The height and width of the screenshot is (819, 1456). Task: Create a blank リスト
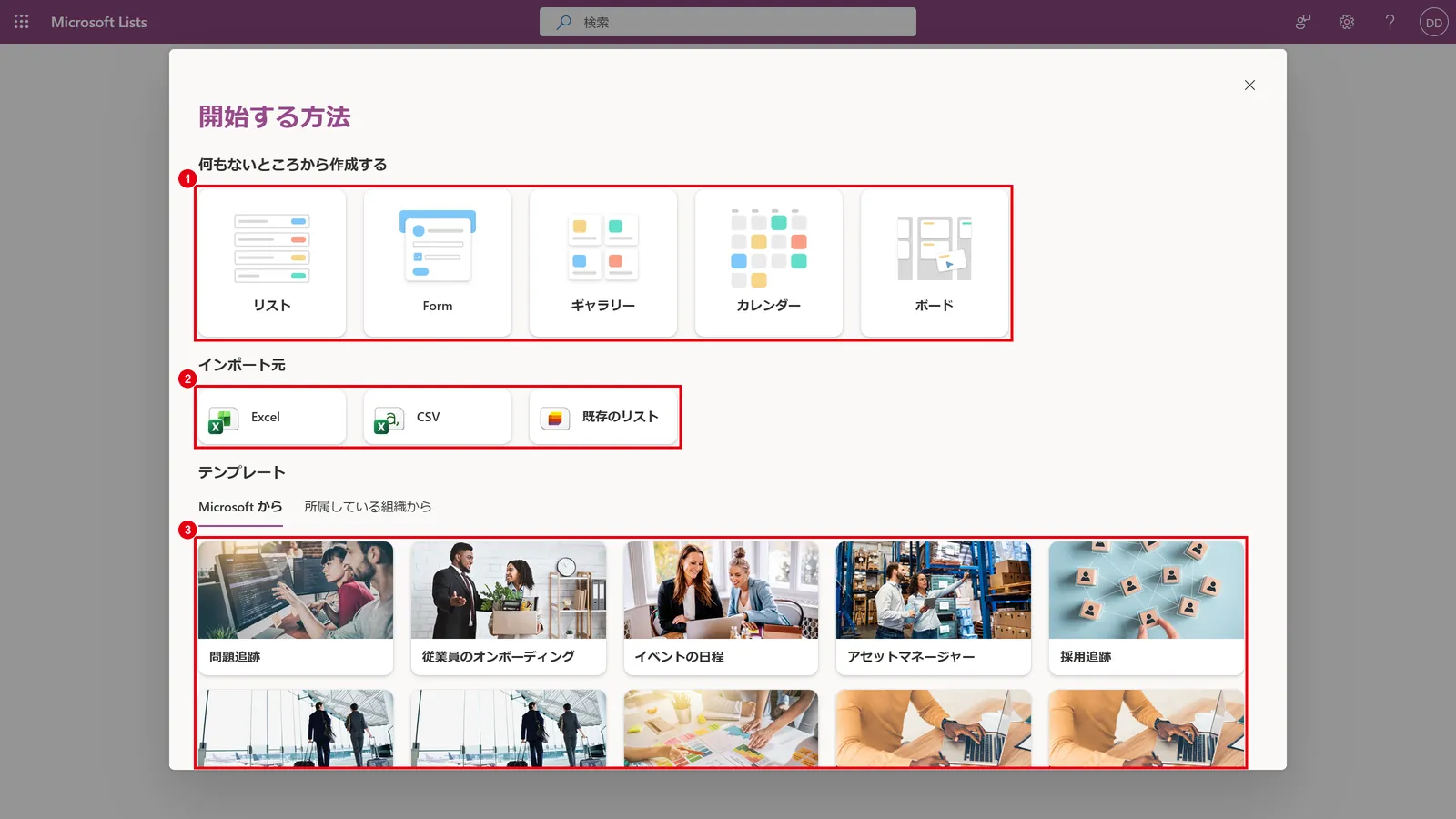(272, 263)
